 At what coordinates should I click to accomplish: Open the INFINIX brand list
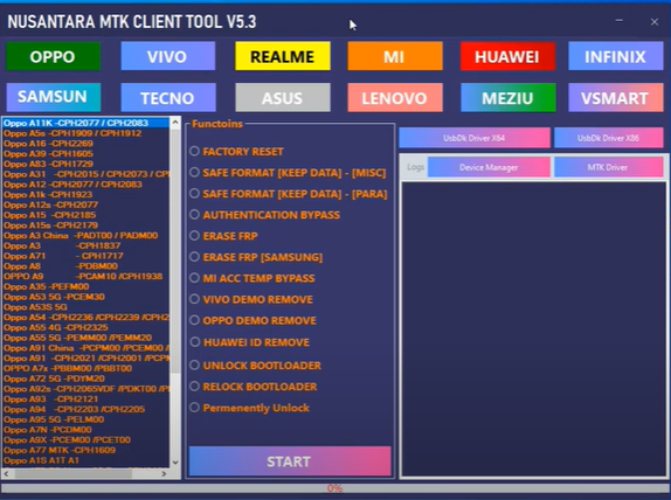coord(616,56)
